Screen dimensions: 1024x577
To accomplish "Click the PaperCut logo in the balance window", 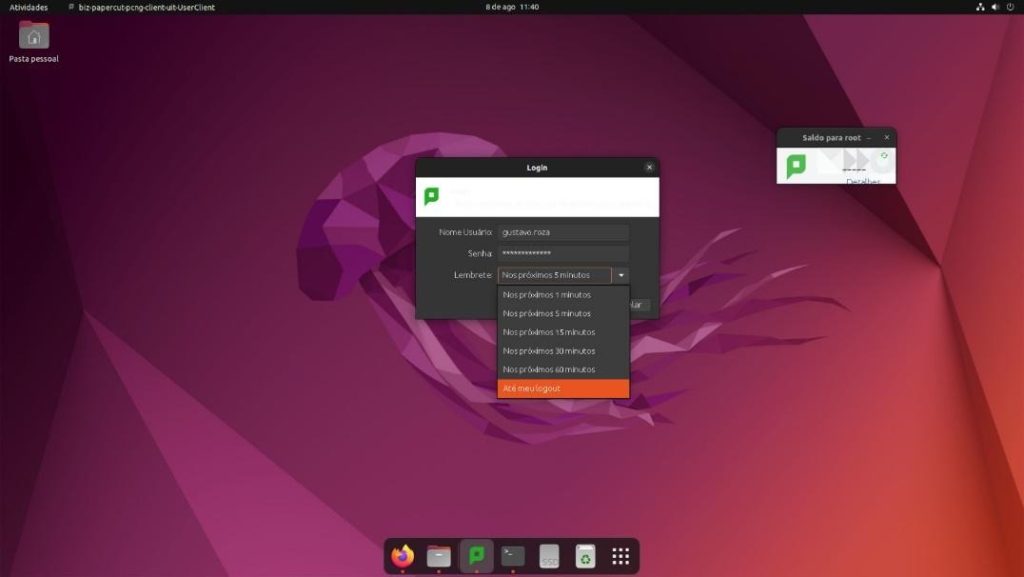I will tap(796, 166).
